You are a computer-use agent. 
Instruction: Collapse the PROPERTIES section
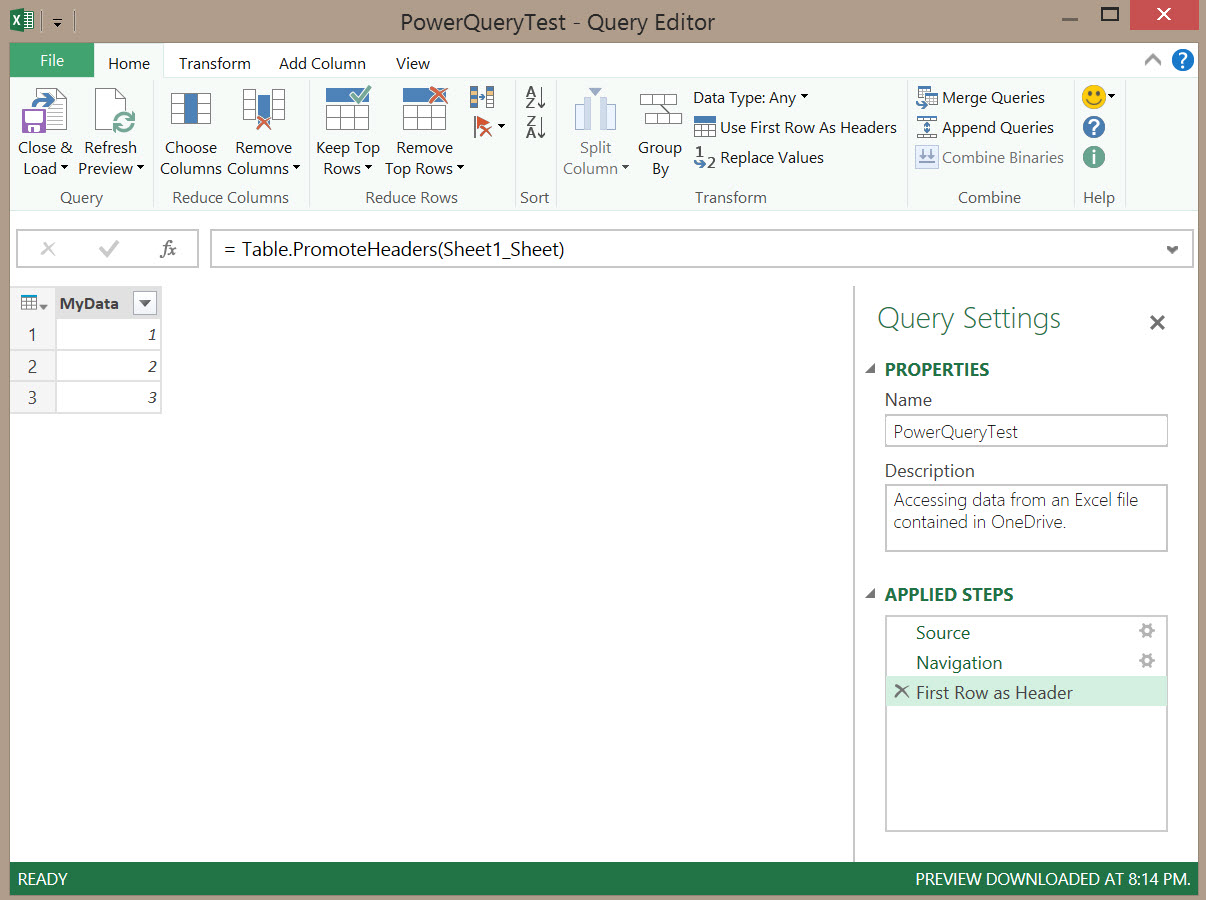coord(869,369)
